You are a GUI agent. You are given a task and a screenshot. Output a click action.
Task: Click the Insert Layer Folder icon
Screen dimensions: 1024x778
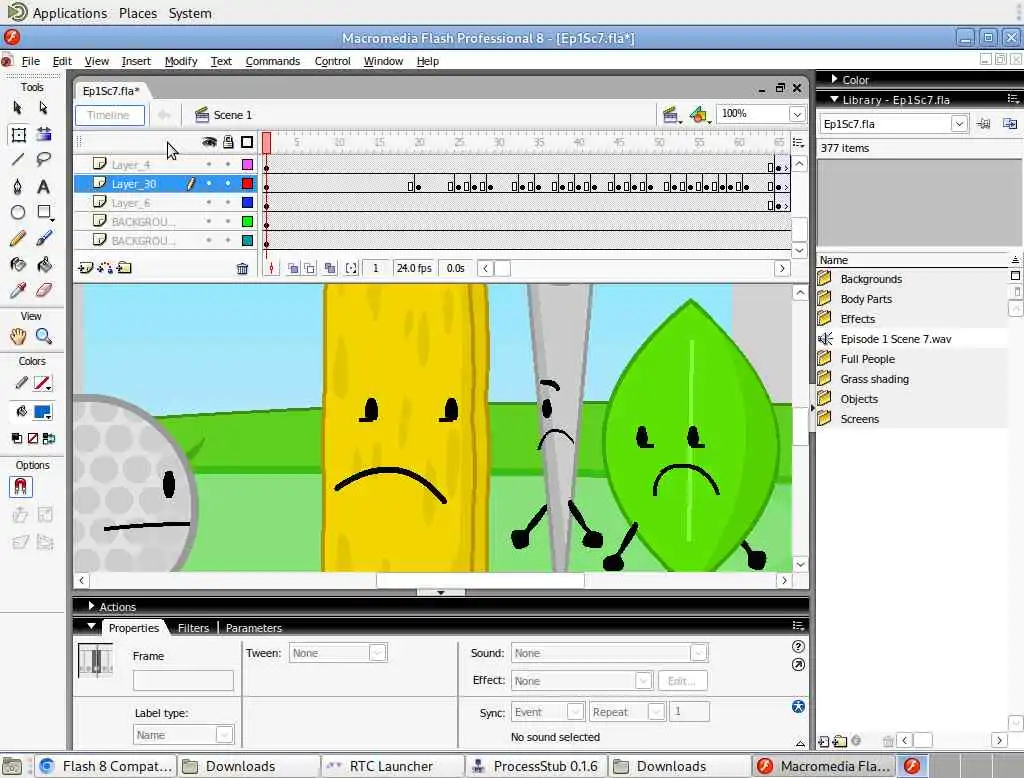pyautogui.click(x=124, y=268)
